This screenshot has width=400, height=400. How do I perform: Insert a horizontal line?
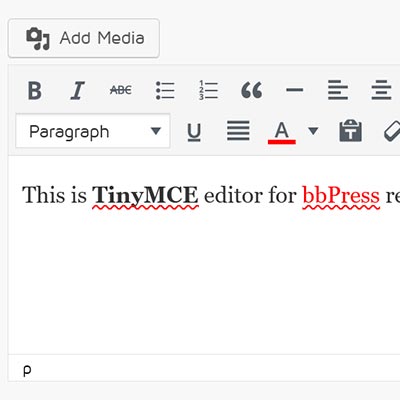pos(295,90)
